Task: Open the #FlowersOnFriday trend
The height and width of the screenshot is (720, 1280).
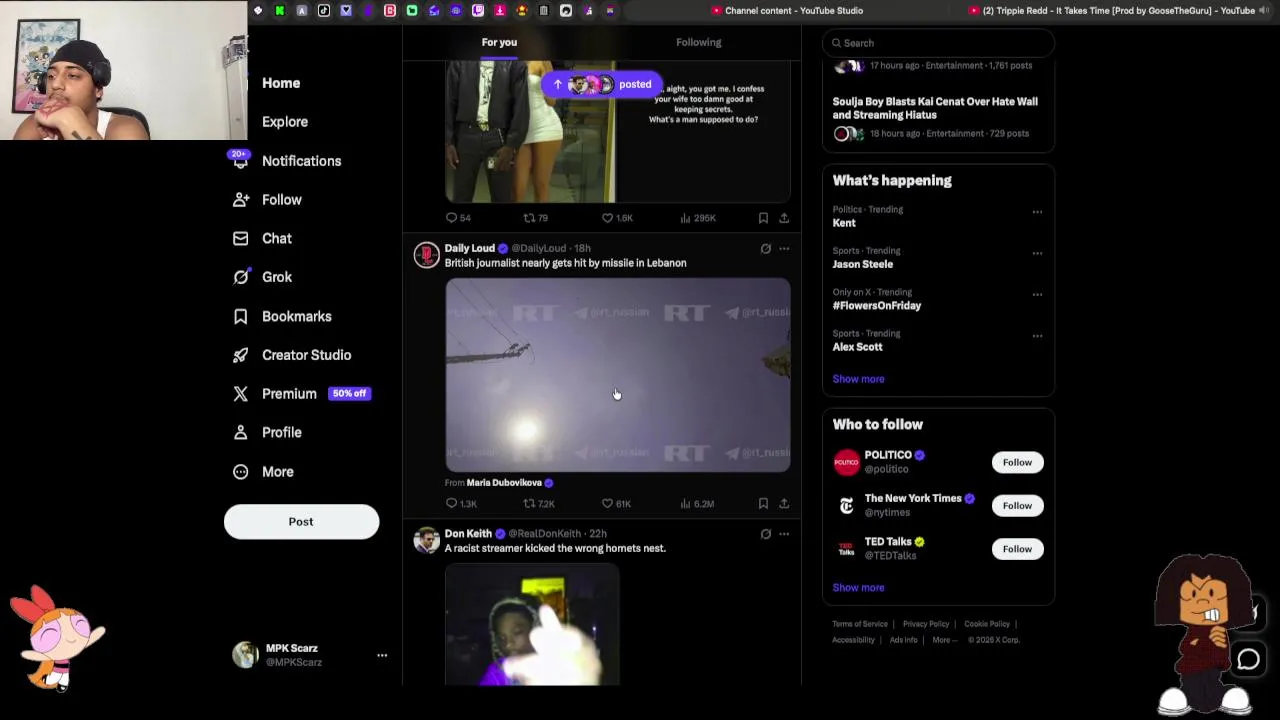Action: click(876, 306)
